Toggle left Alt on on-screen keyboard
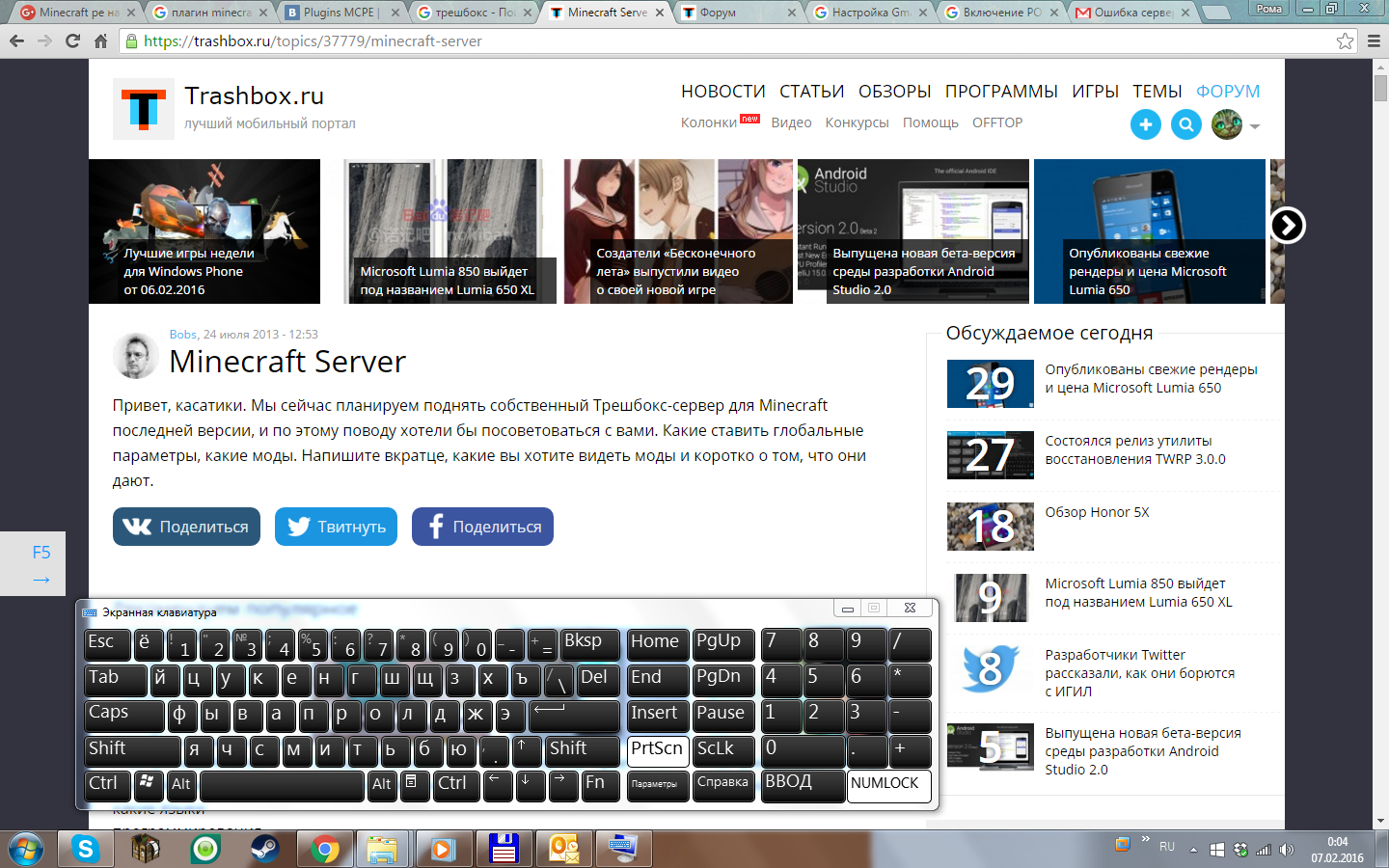Screen dimensions: 1389x868 point(181,786)
